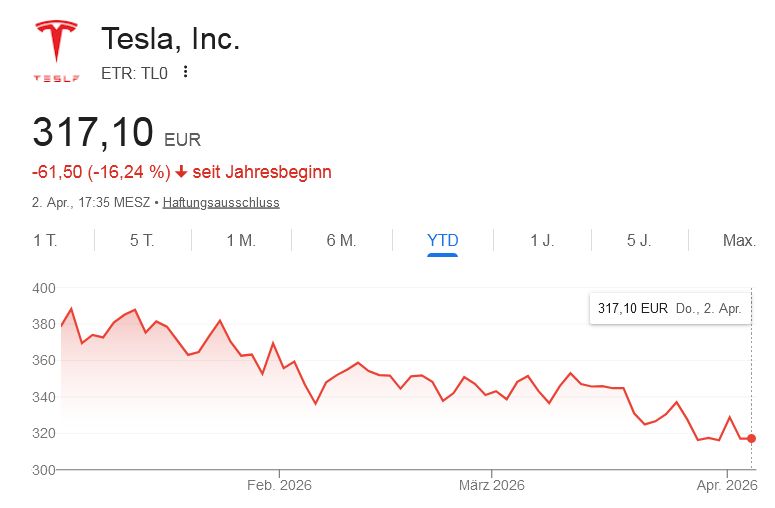
Task: Click the ETR: TL0 ticker label
Action: [x=133, y=72]
